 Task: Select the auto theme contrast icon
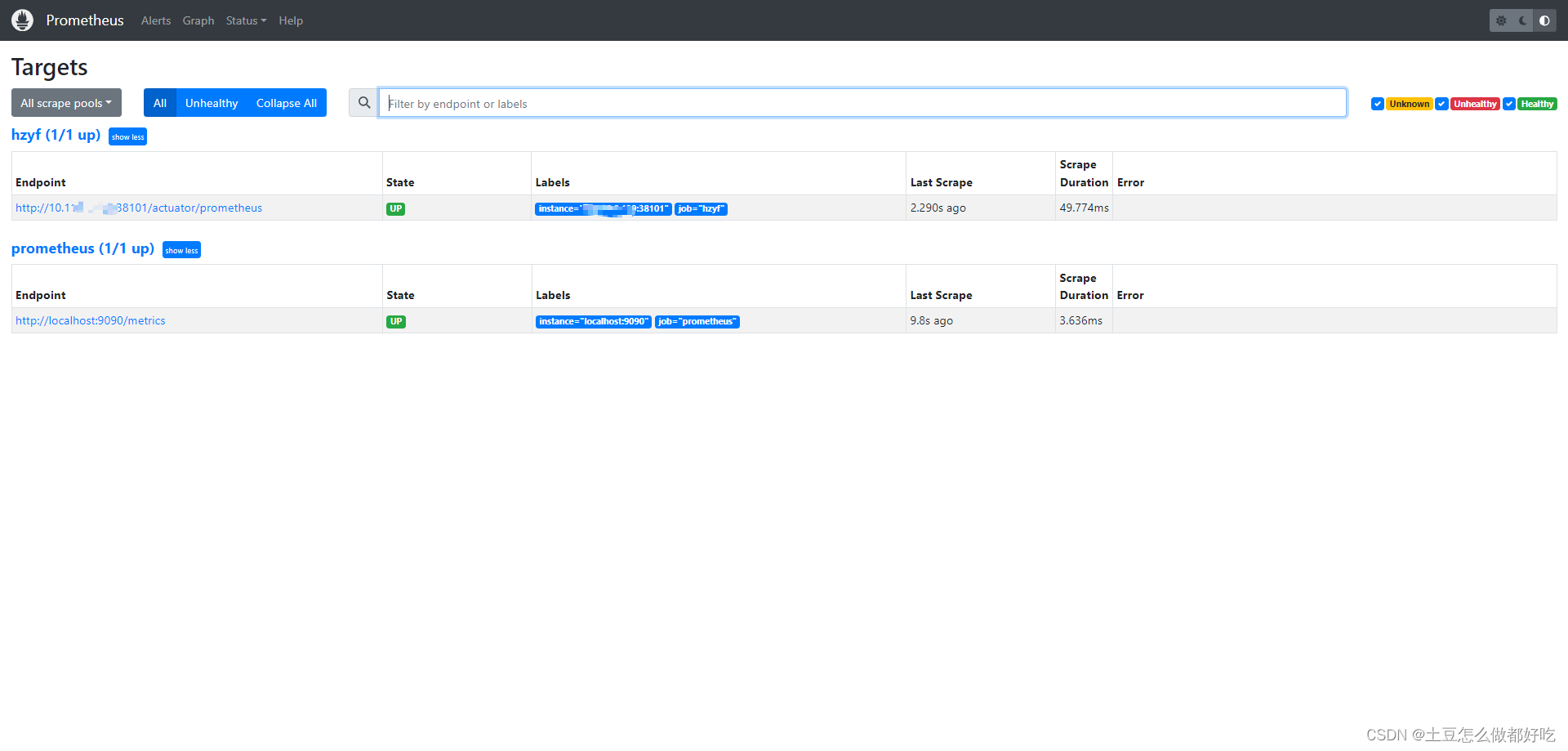tap(1544, 20)
